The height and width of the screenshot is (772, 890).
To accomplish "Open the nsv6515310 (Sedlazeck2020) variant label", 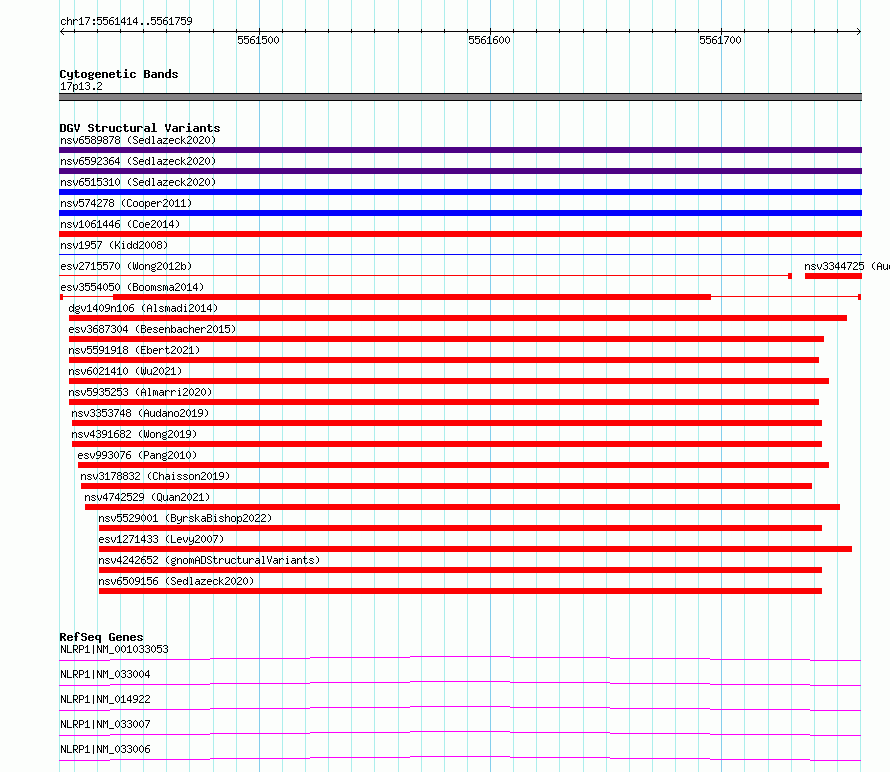I will [138, 182].
